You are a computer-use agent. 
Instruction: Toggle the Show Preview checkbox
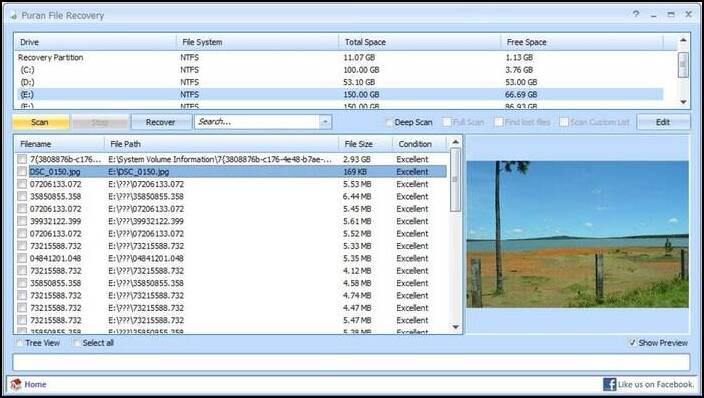(633, 343)
